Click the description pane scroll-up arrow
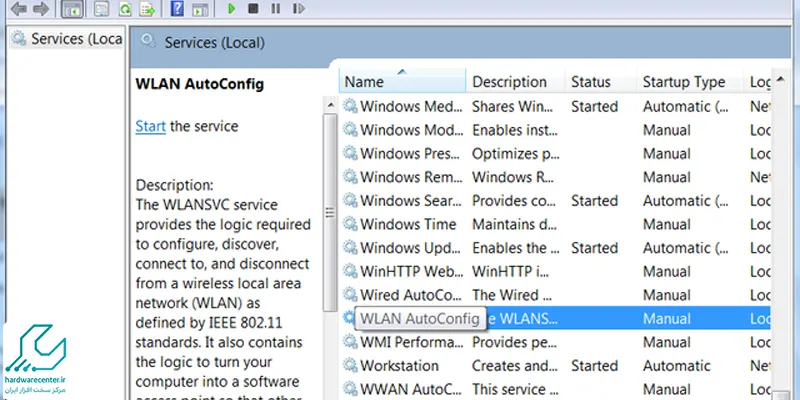 (x=330, y=105)
